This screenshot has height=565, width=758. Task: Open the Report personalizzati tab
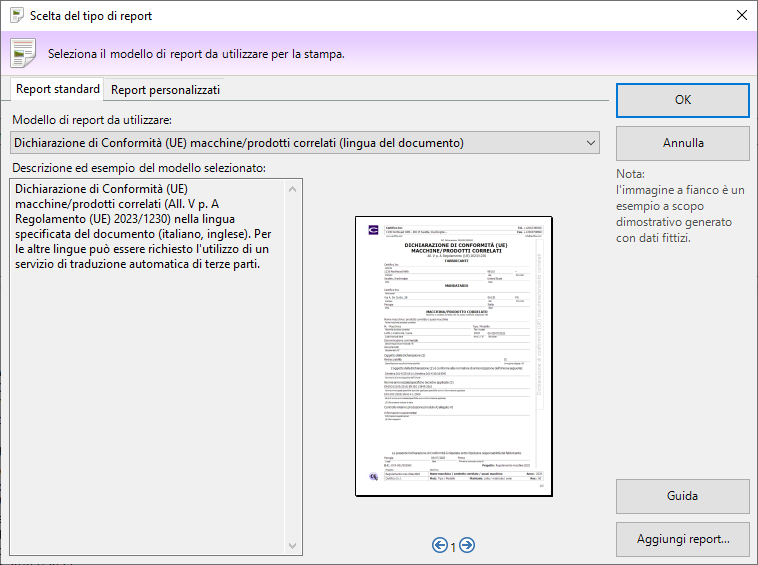click(165, 90)
